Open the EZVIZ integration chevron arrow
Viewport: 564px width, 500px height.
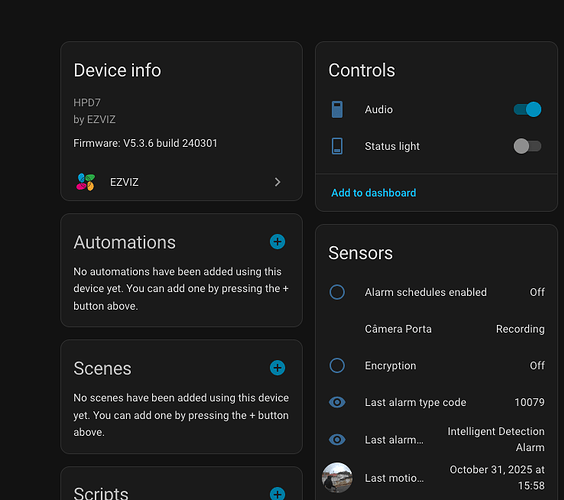point(277,182)
